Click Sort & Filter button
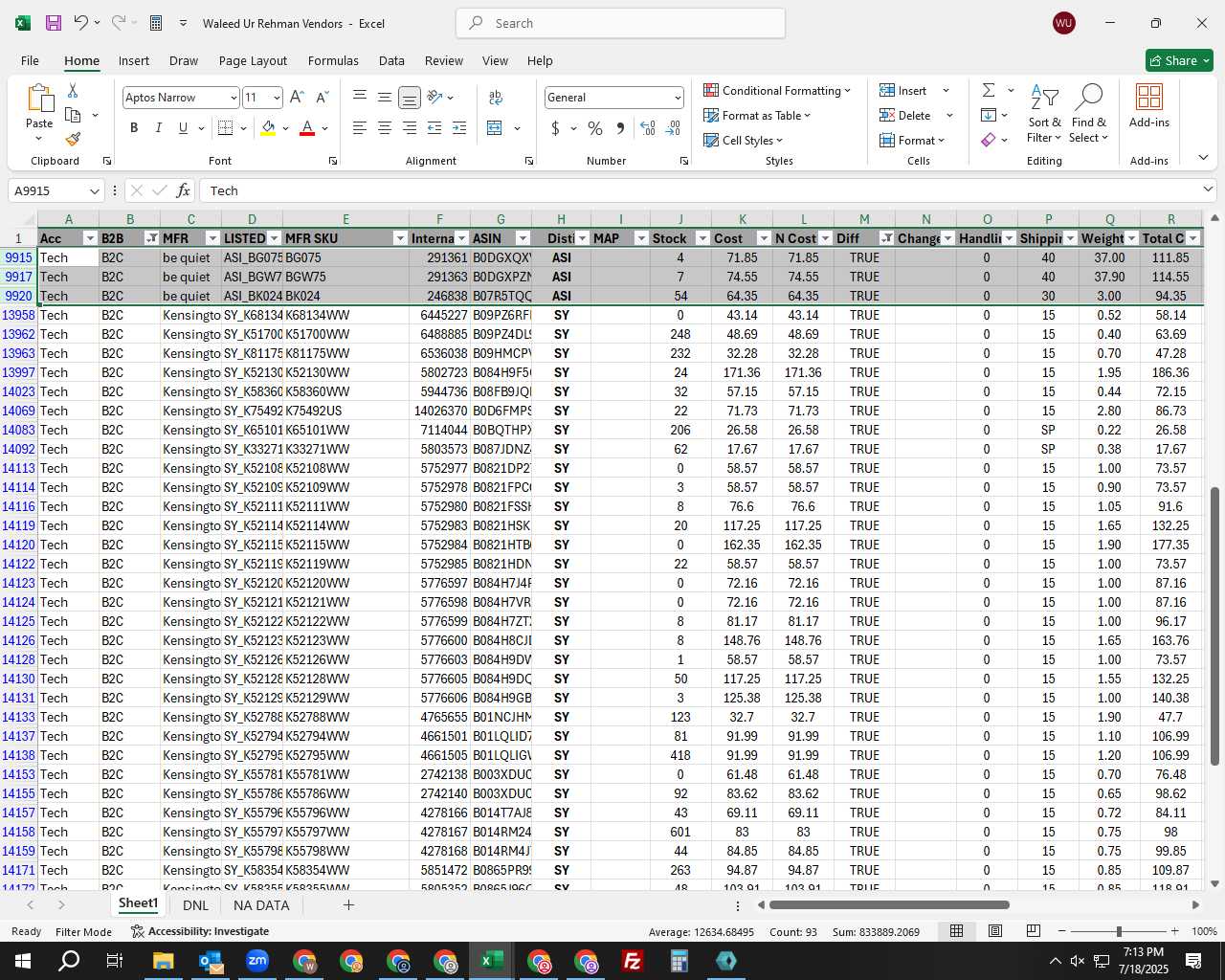This screenshot has height=980, width=1225. coord(1044,113)
